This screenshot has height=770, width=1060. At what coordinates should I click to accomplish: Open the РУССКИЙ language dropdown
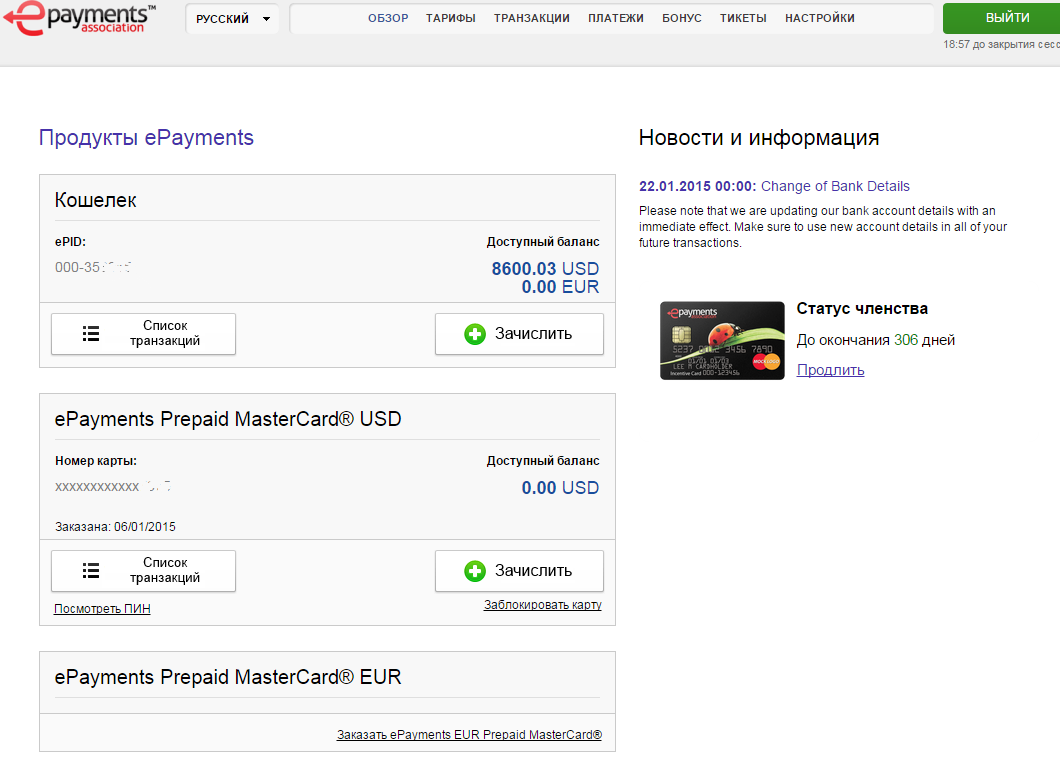click(x=232, y=19)
